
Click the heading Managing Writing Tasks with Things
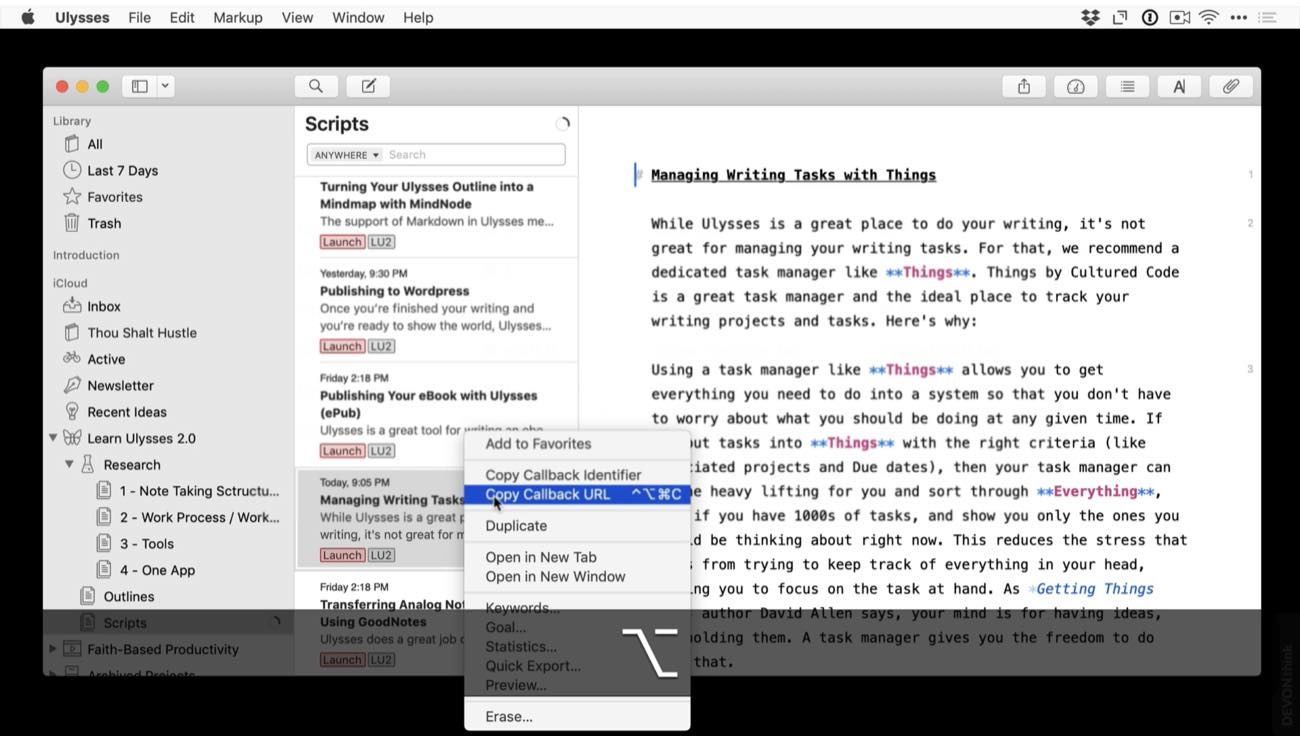(793, 175)
